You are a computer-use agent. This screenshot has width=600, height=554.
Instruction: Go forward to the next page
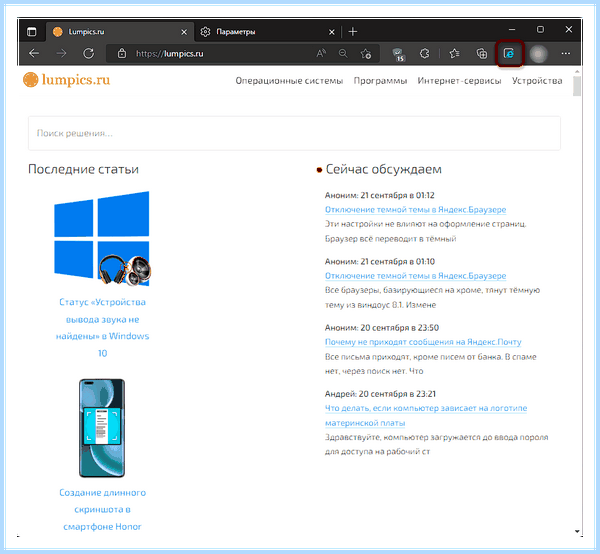point(61,54)
